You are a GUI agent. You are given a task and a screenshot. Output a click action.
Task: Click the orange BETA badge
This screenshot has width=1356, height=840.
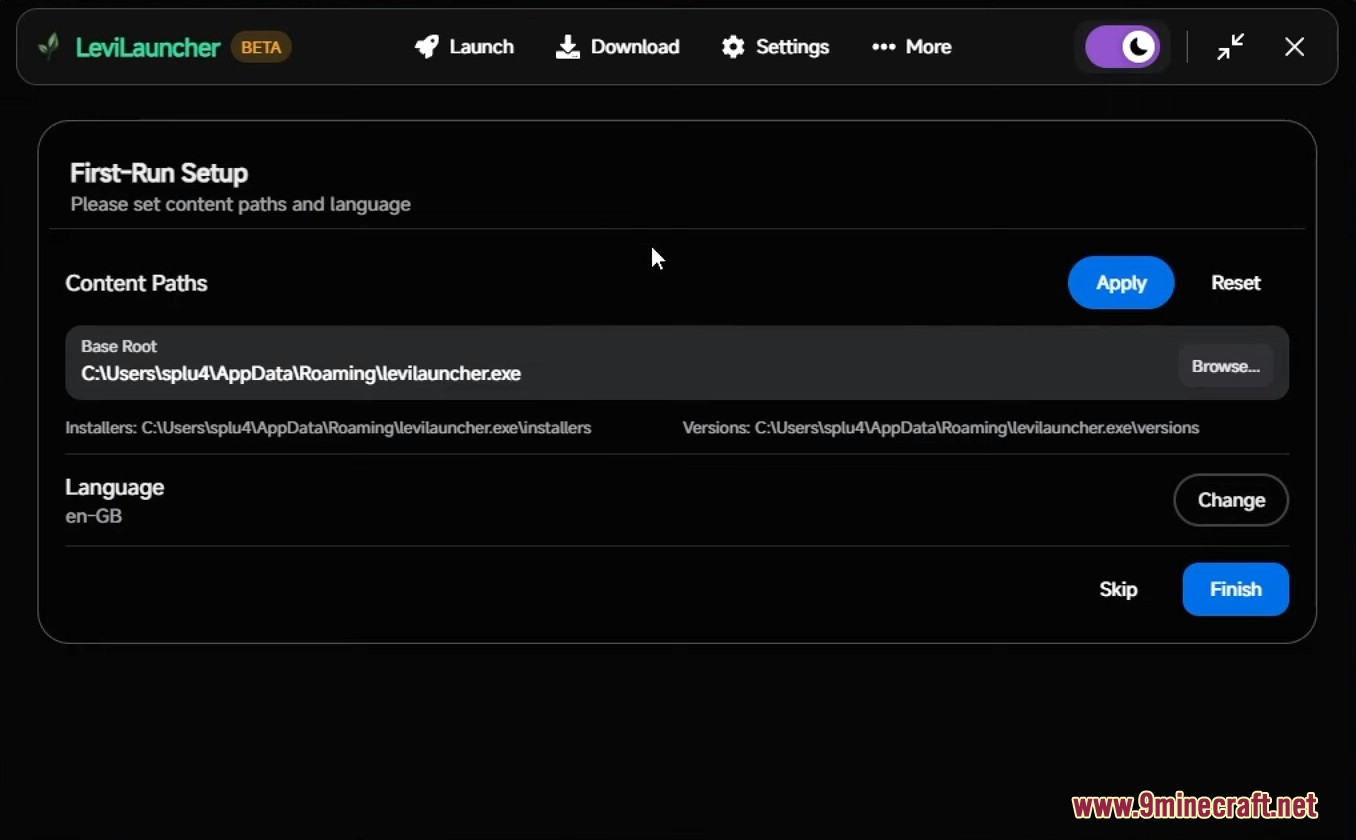point(261,47)
